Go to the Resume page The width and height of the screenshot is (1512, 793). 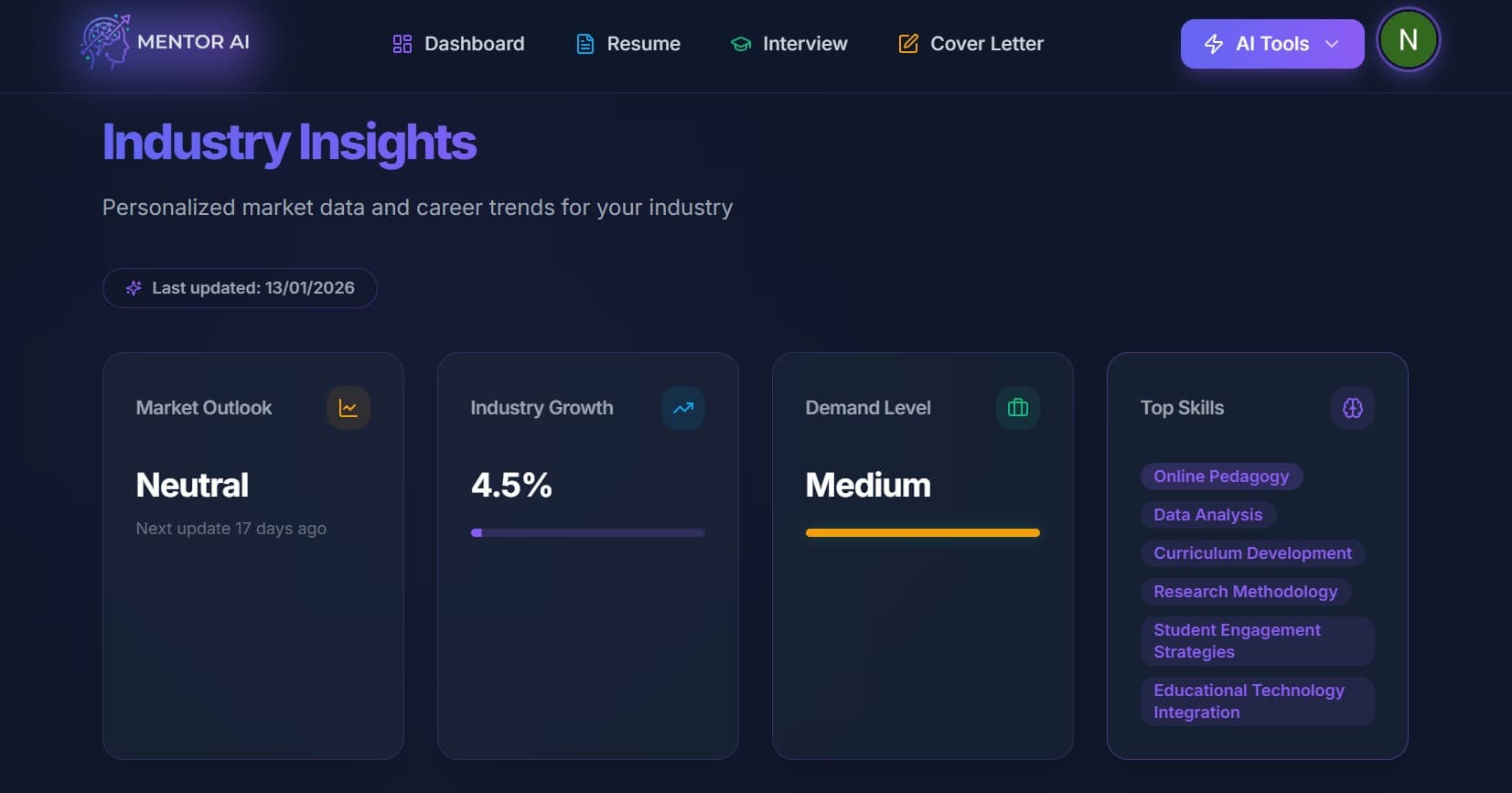[628, 44]
